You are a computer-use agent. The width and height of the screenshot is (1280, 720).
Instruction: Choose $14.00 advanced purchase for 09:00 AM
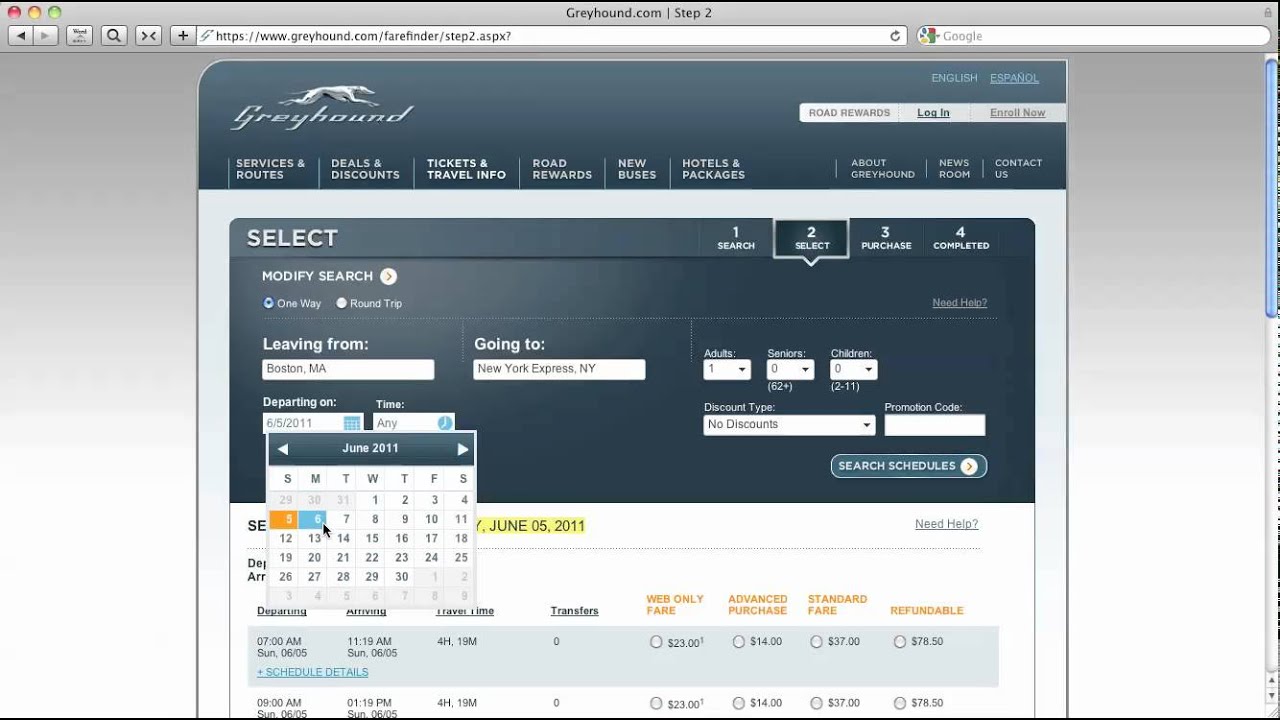pyautogui.click(x=738, y=703)
